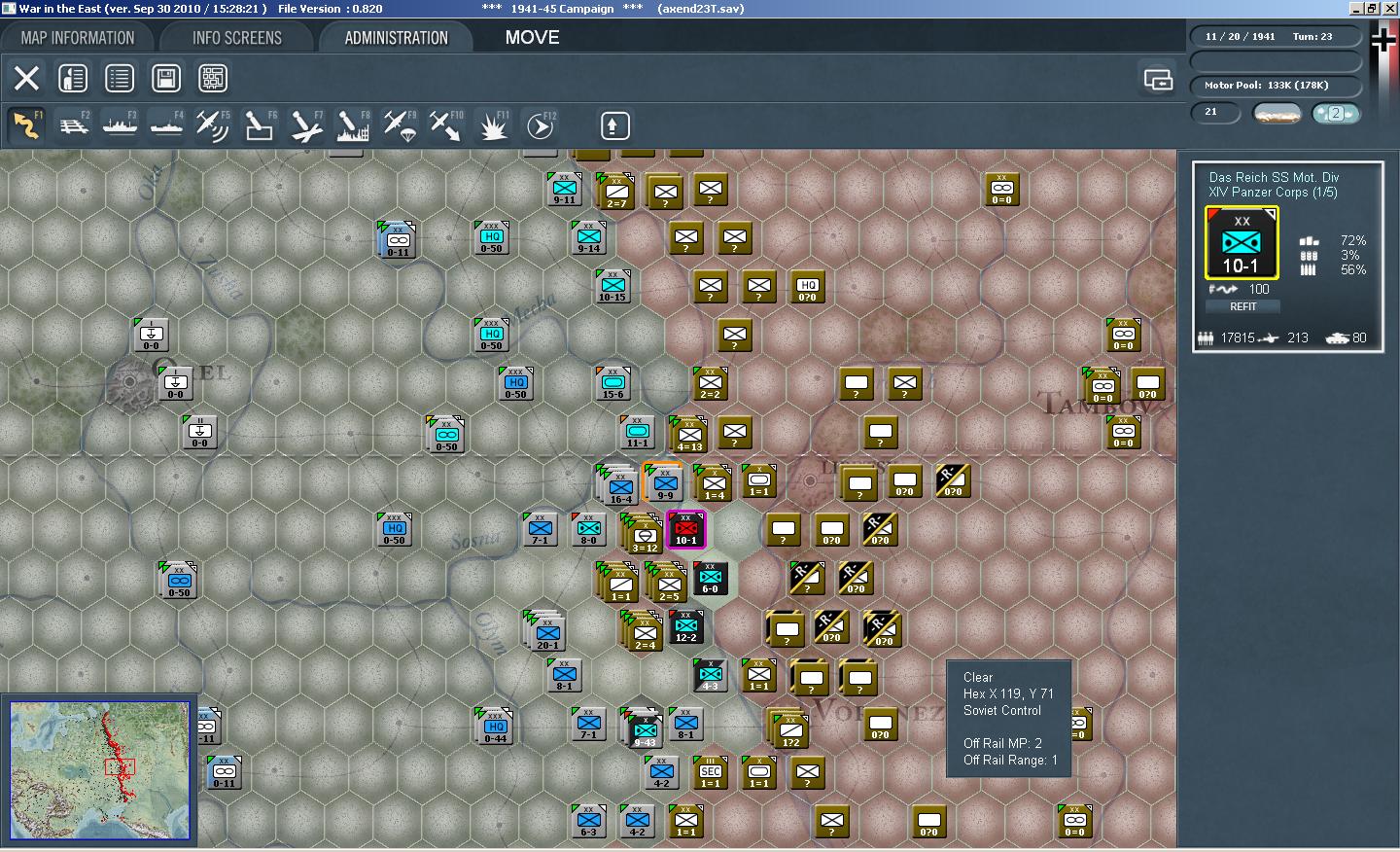The width and height of the screenshot is (1400, 852).
Task: Click the date 11 / 20 / 1941 field
Action: point(1240,37)
